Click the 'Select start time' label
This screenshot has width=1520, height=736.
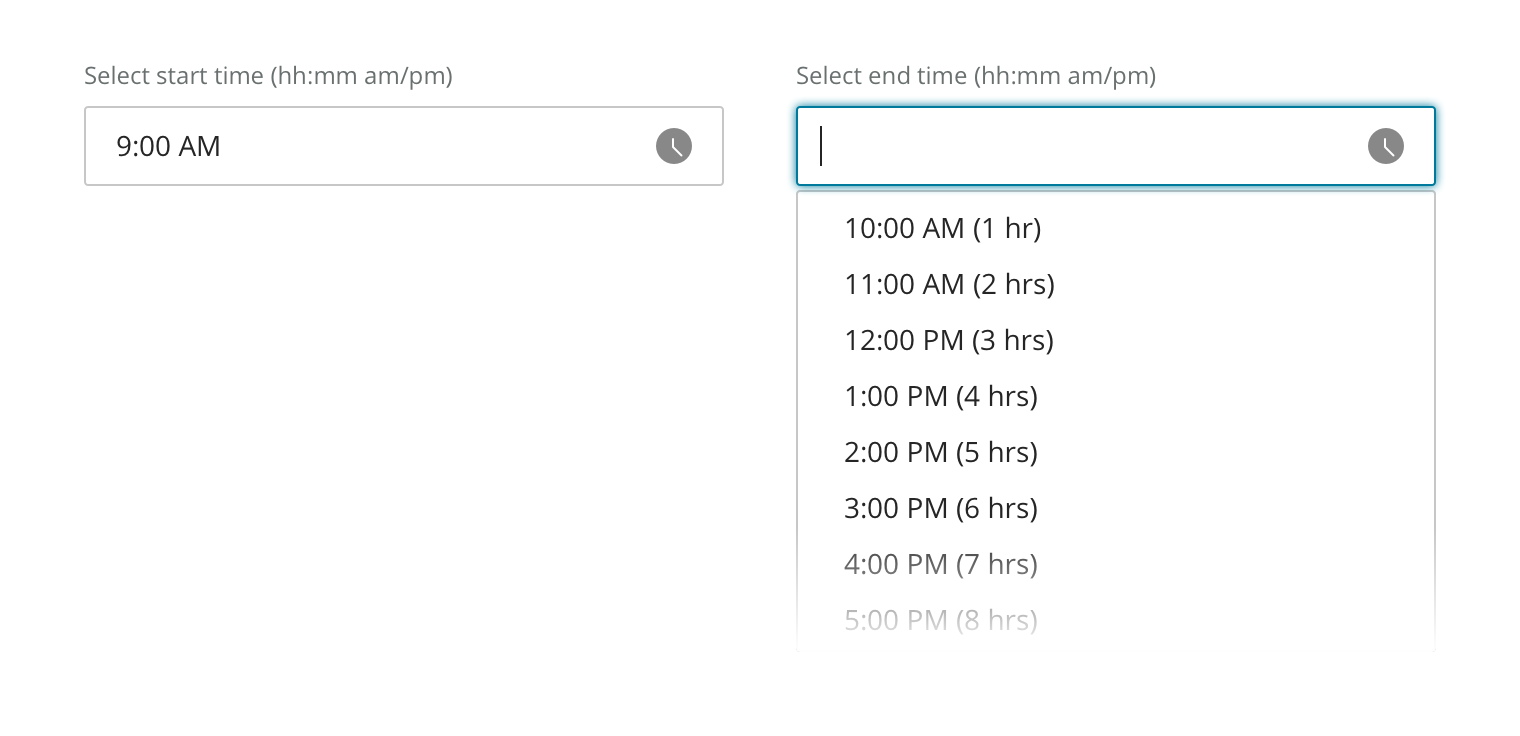[268, 76]
